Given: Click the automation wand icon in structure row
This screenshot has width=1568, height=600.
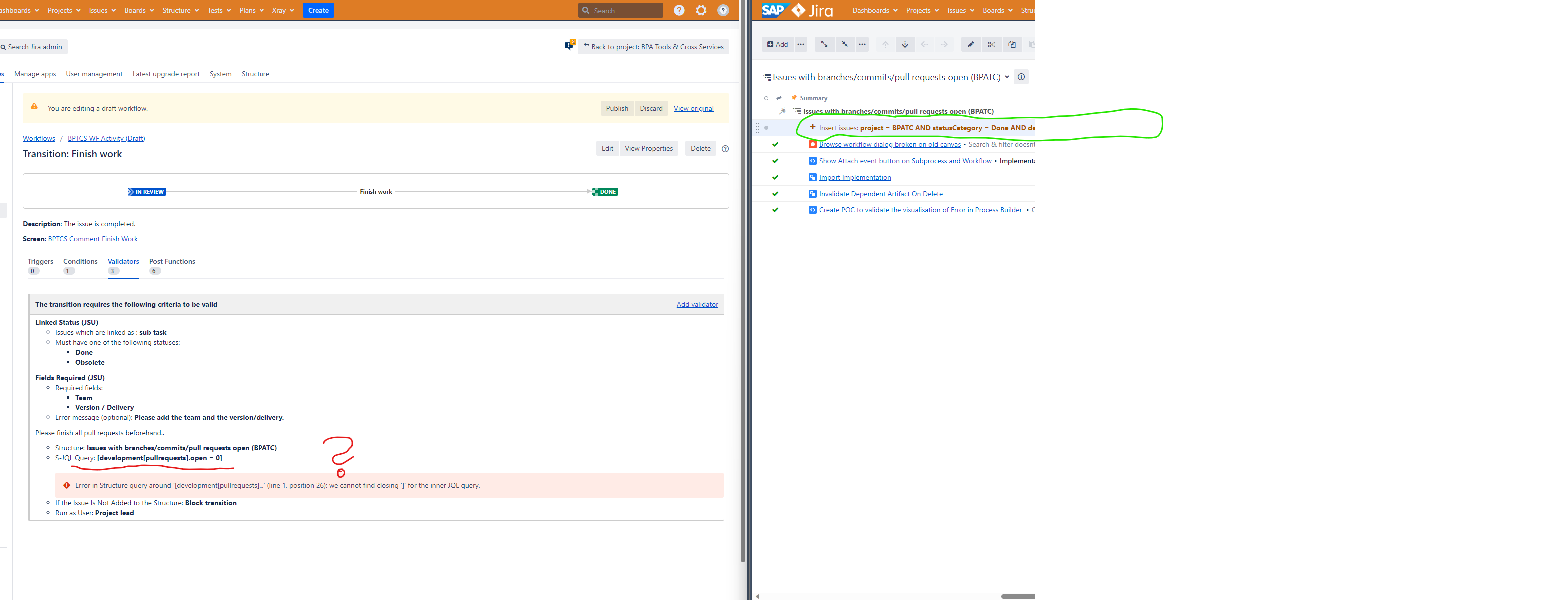Looking at the screenshot, I should tap(783, 111).
